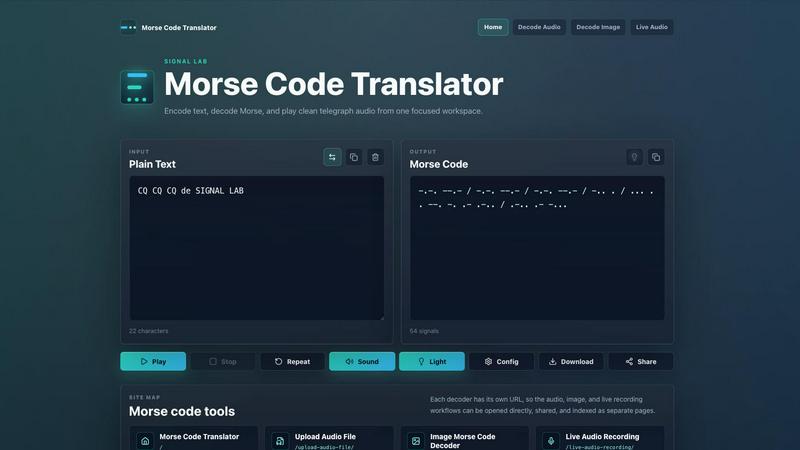
Task: Start playback with the Play button
Action: click(153, 361)
